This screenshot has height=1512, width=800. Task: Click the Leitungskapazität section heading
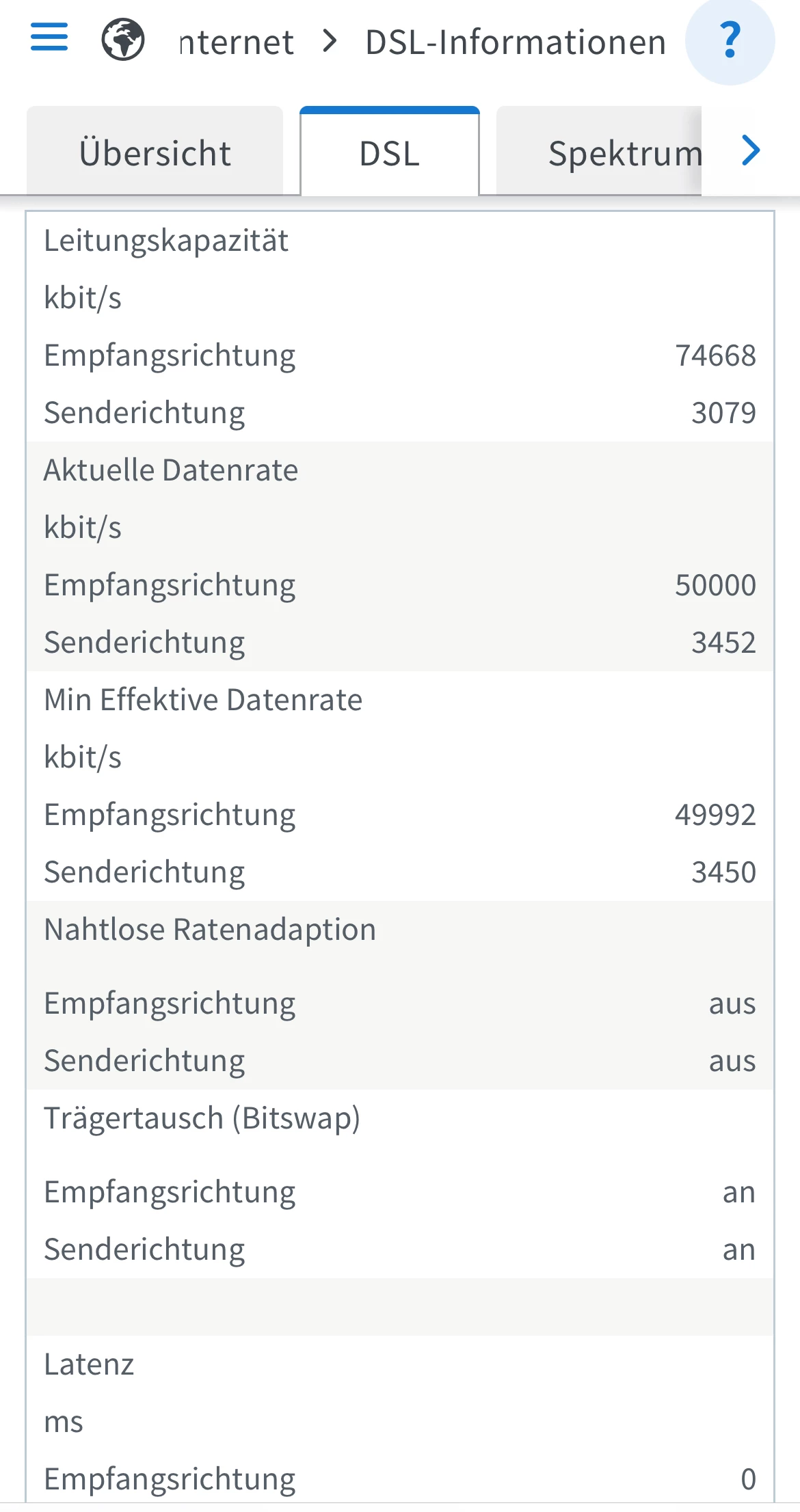point(166,241)
